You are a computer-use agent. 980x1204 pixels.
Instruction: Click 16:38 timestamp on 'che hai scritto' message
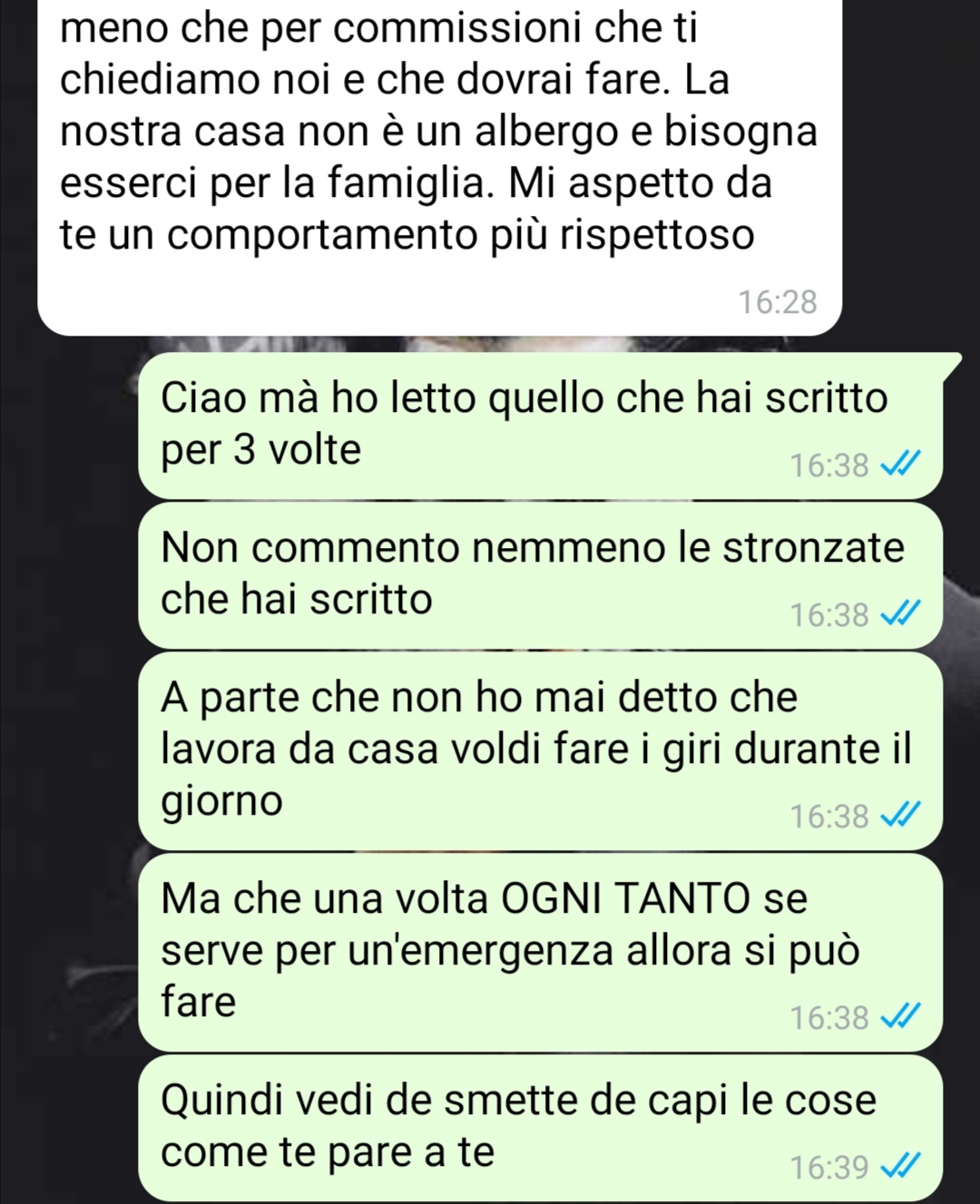[x=829, y=616]
